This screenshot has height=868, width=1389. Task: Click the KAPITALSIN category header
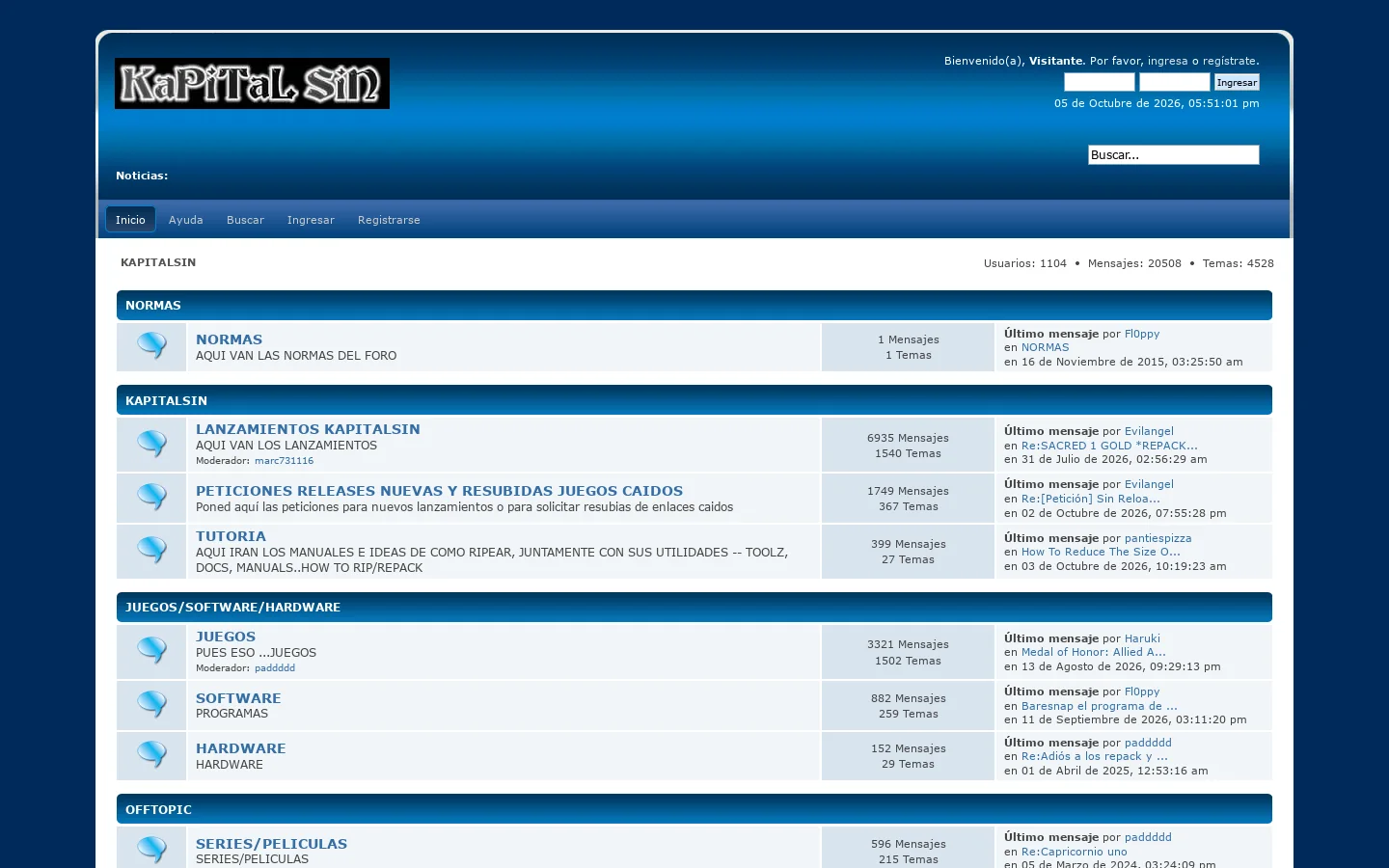[694, 400]
